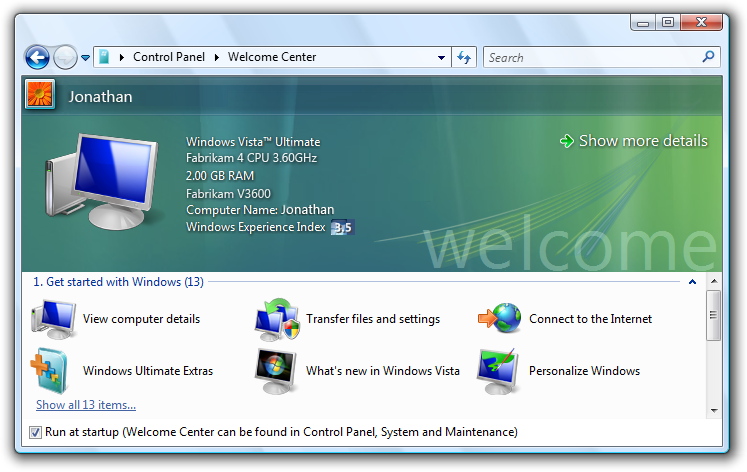Click the Refresh button
The image size is (747, 472).
(x=464, y=58)
